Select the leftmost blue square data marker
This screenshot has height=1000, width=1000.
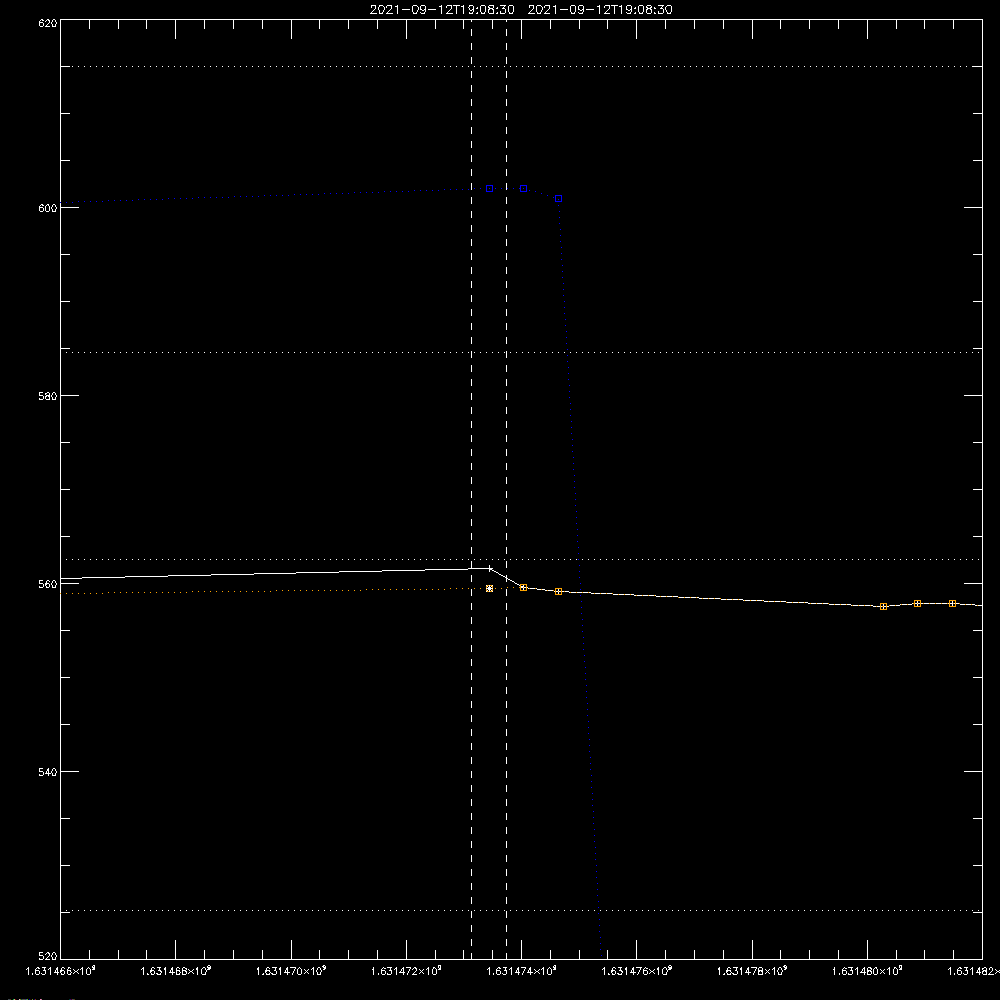pos(489,189)
